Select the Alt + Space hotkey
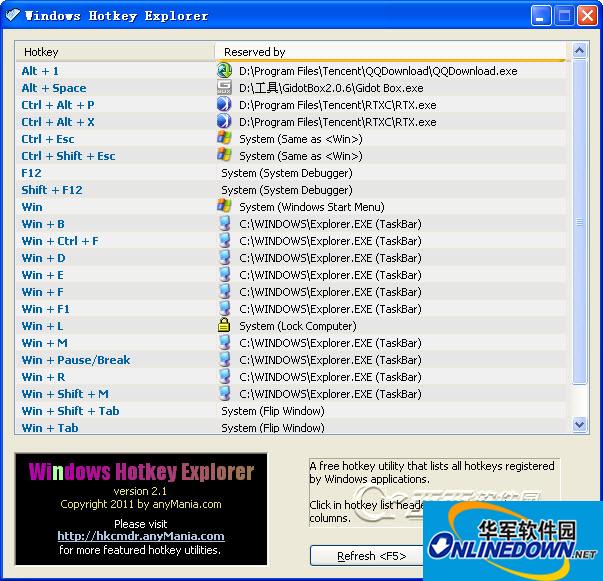The image size is (603, 581). (54, 88)
